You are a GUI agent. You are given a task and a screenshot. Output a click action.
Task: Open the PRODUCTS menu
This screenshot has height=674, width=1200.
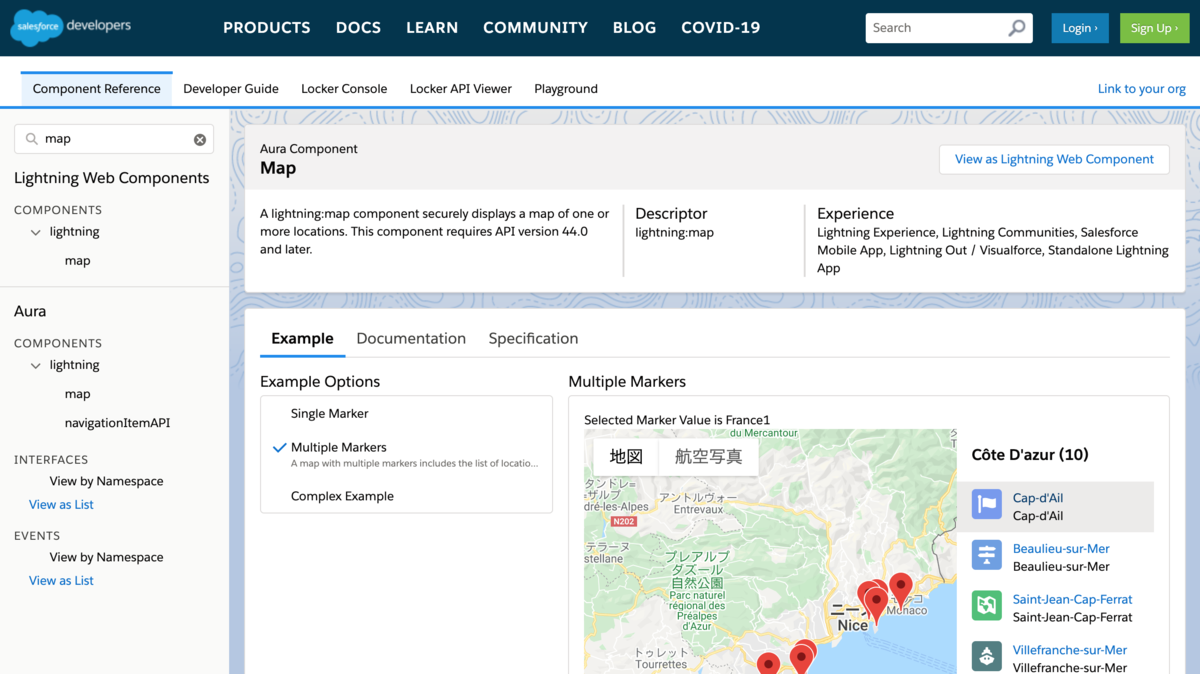266,28
